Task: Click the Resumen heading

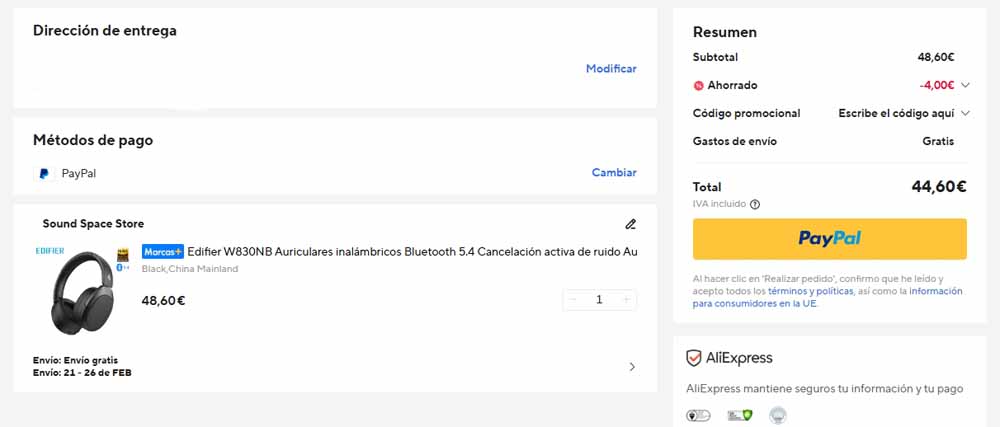Action: 725,32
